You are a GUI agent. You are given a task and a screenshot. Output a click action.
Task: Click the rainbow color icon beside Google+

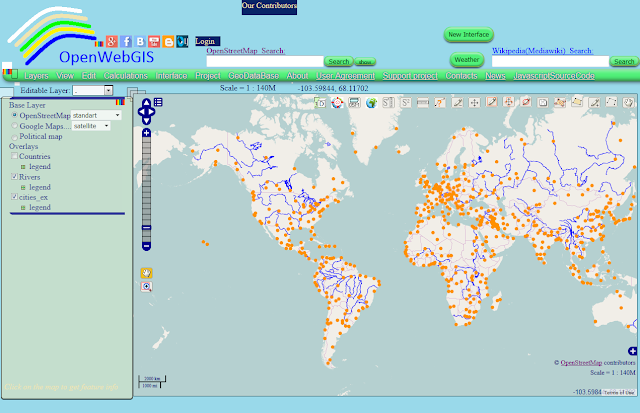[x=99, y=44]
